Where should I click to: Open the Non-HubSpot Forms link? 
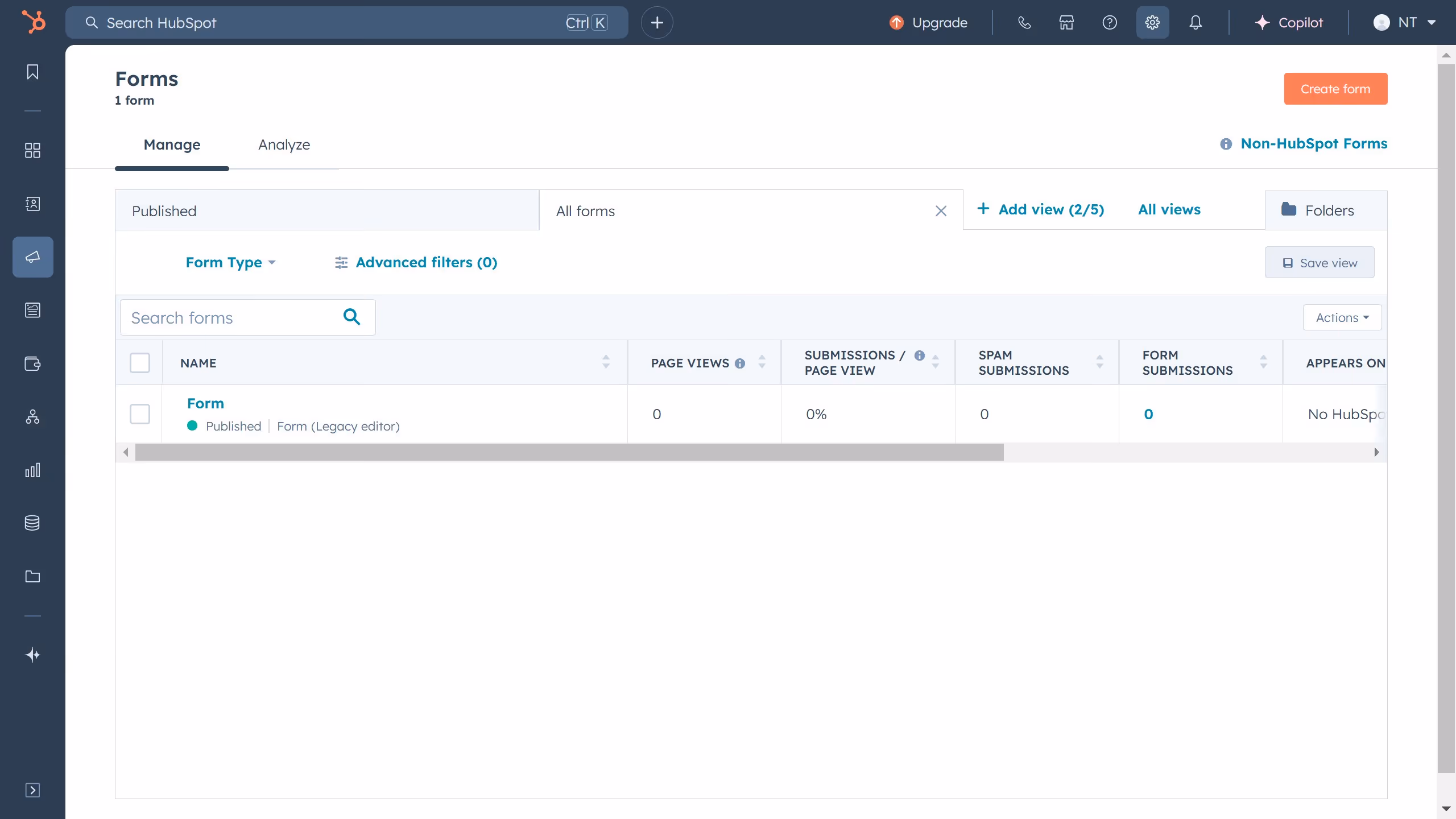tap(1314, 143)
